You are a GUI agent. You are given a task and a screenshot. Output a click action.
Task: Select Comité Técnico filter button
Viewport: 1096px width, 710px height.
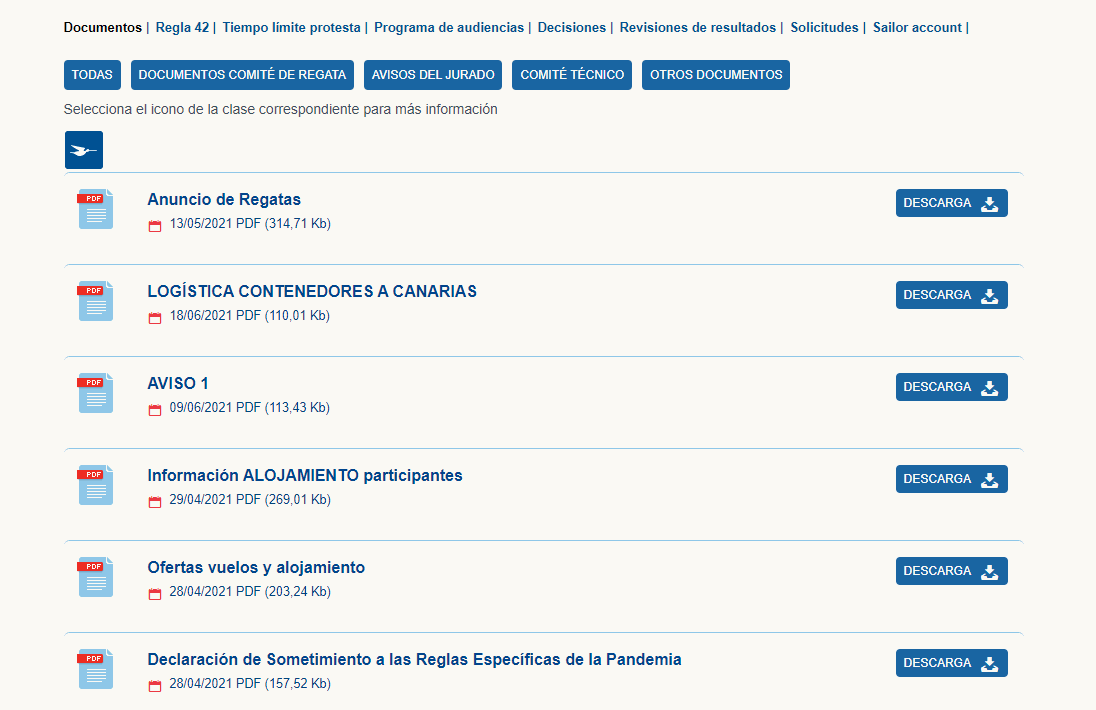pos(572,75)
